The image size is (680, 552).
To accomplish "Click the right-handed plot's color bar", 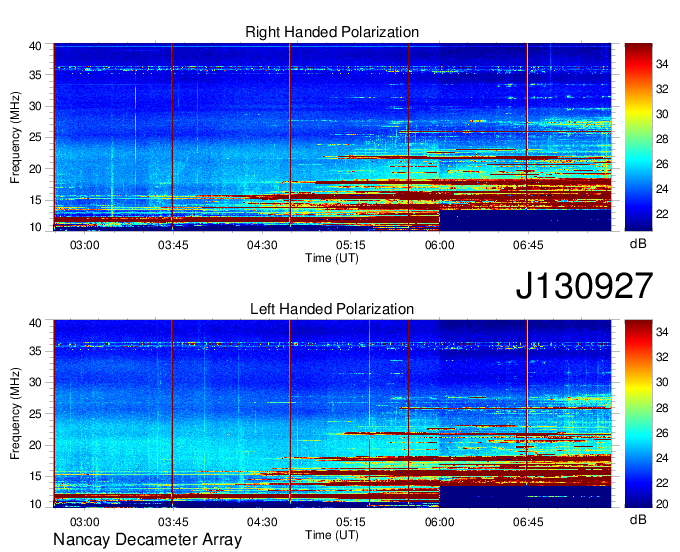I will (x=638, y=137).
